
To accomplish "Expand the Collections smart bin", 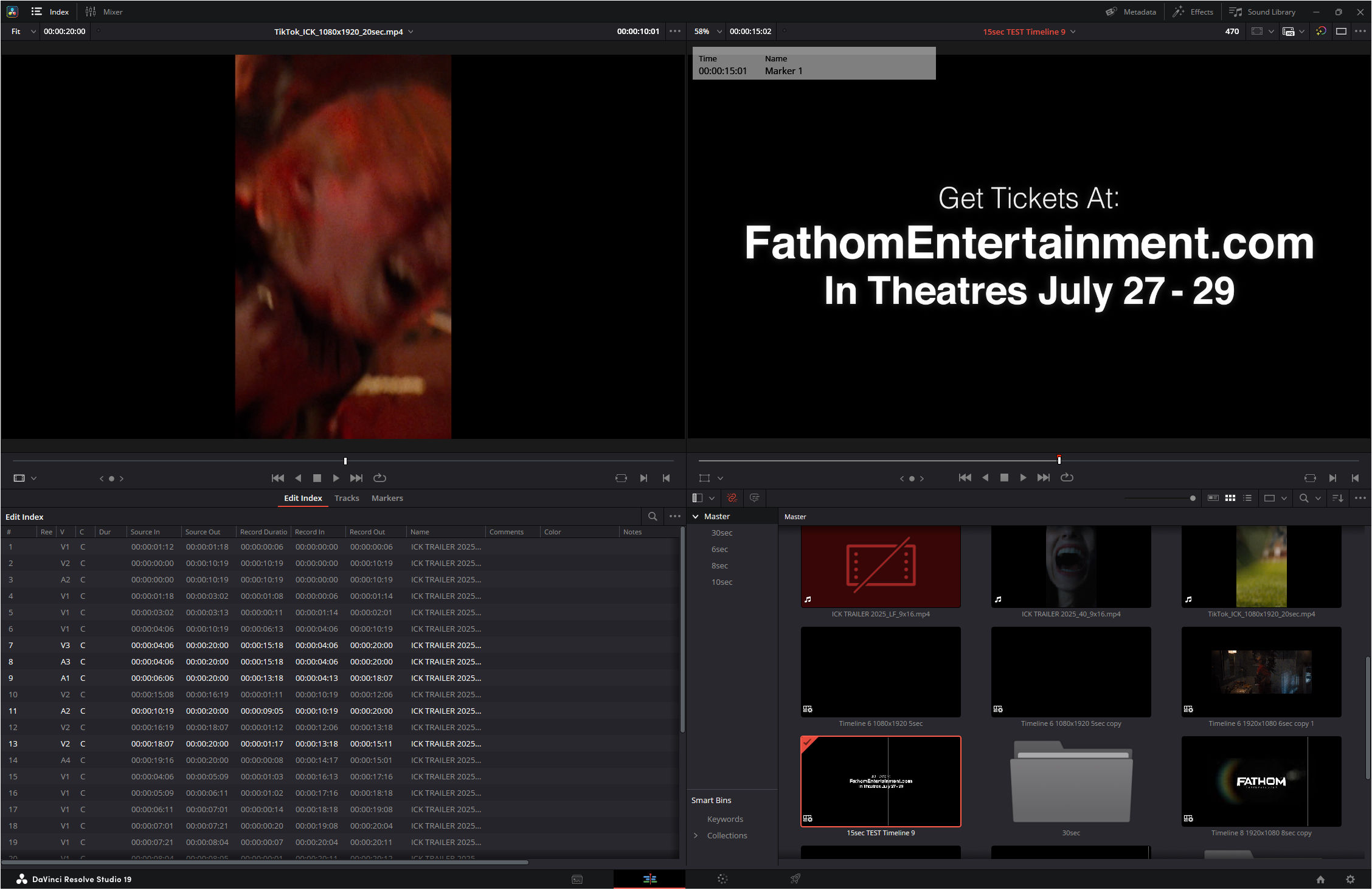I will point(696,835).
